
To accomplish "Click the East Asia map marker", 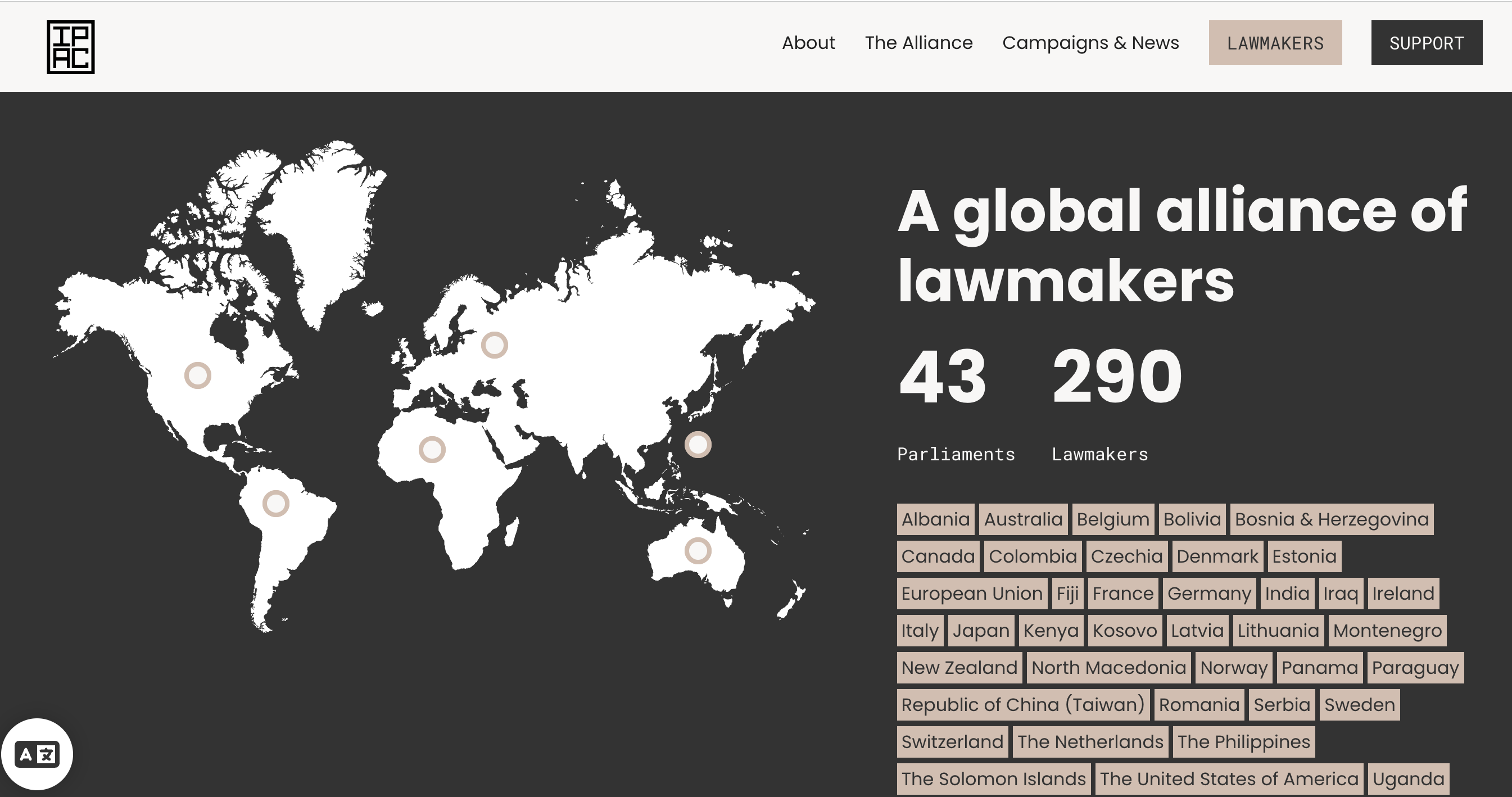I will coord(698,444).
